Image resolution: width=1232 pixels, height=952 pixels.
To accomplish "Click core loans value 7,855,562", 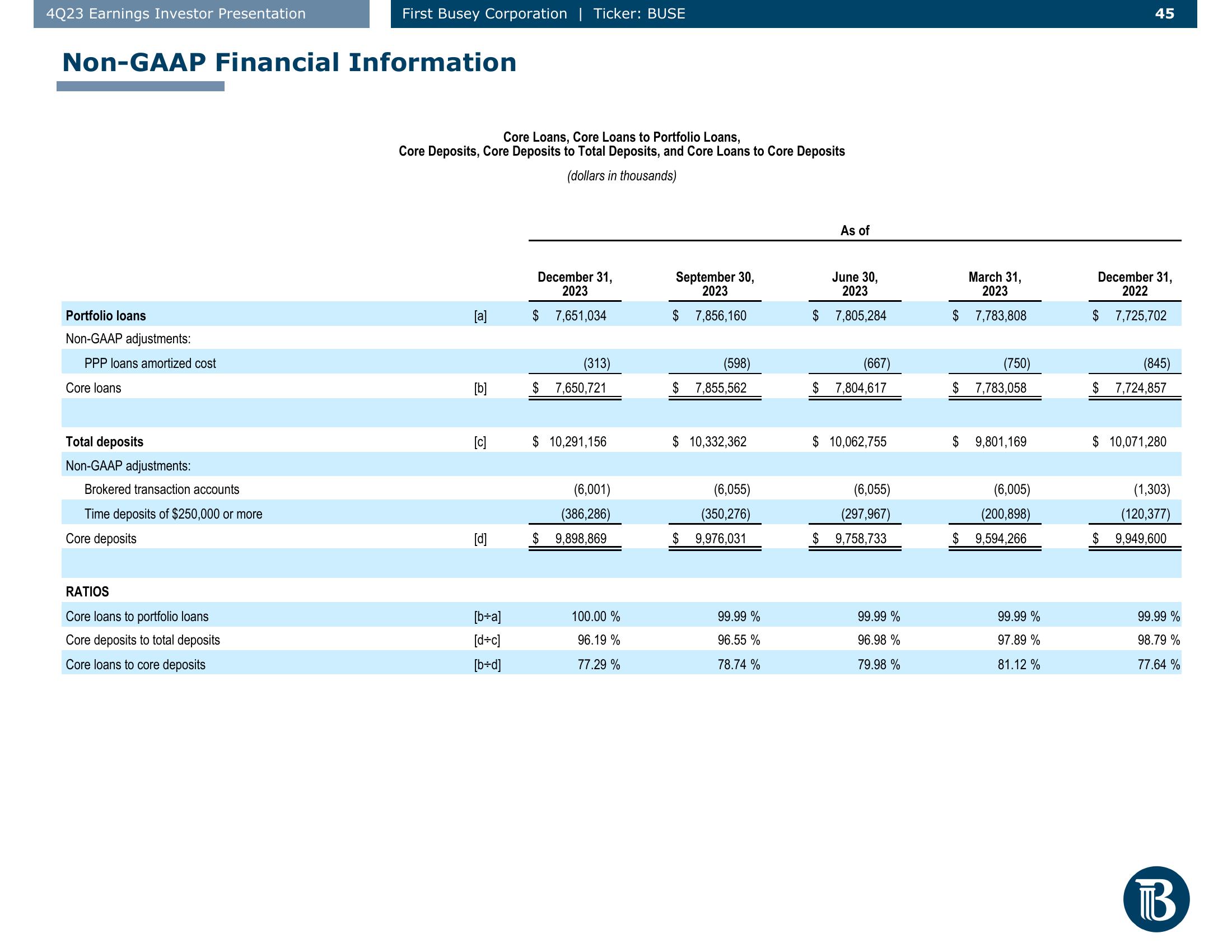I will pos(720,388).
